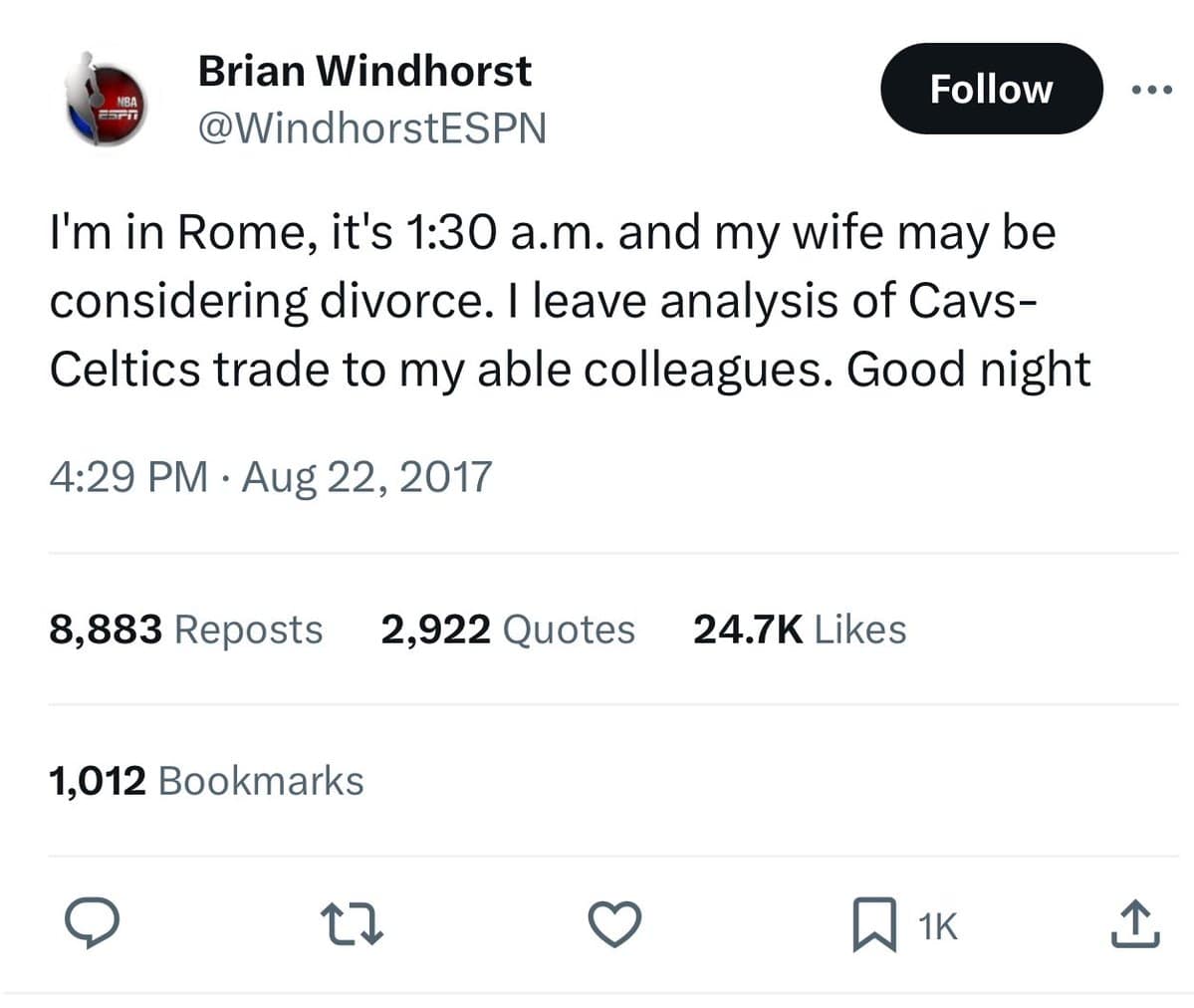Tap the repost arrows icon
Image resolution: width=1194 pixels, height=1008 pixels.
click(x=354, y=925)
